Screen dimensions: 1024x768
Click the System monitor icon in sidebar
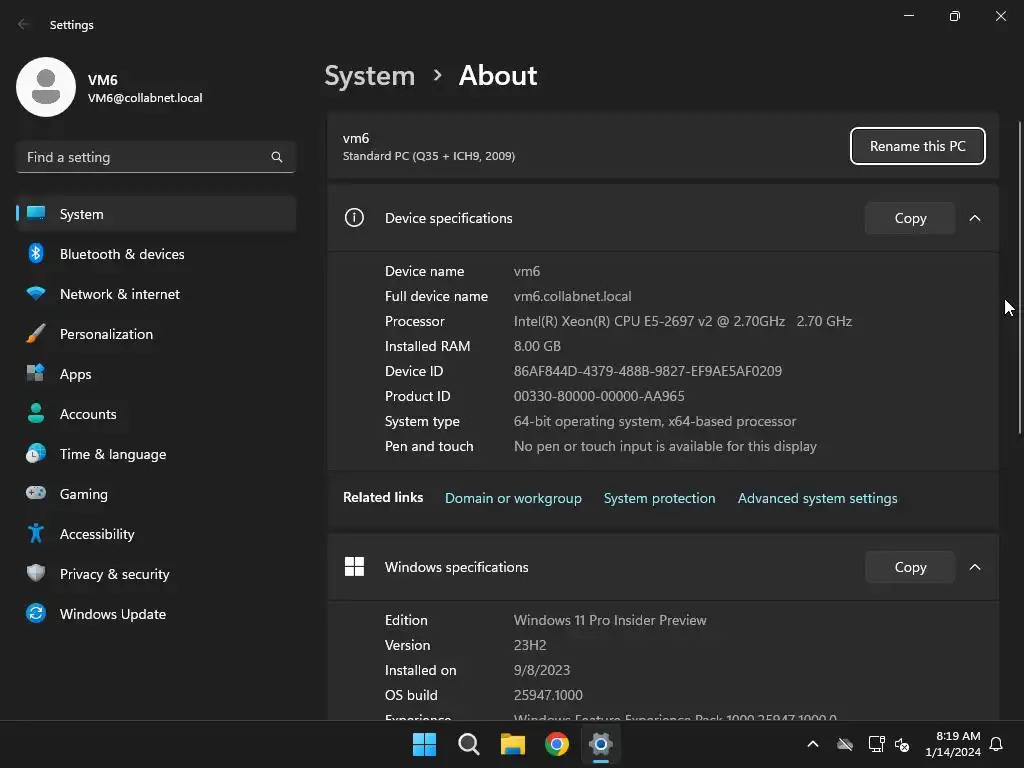36,213
